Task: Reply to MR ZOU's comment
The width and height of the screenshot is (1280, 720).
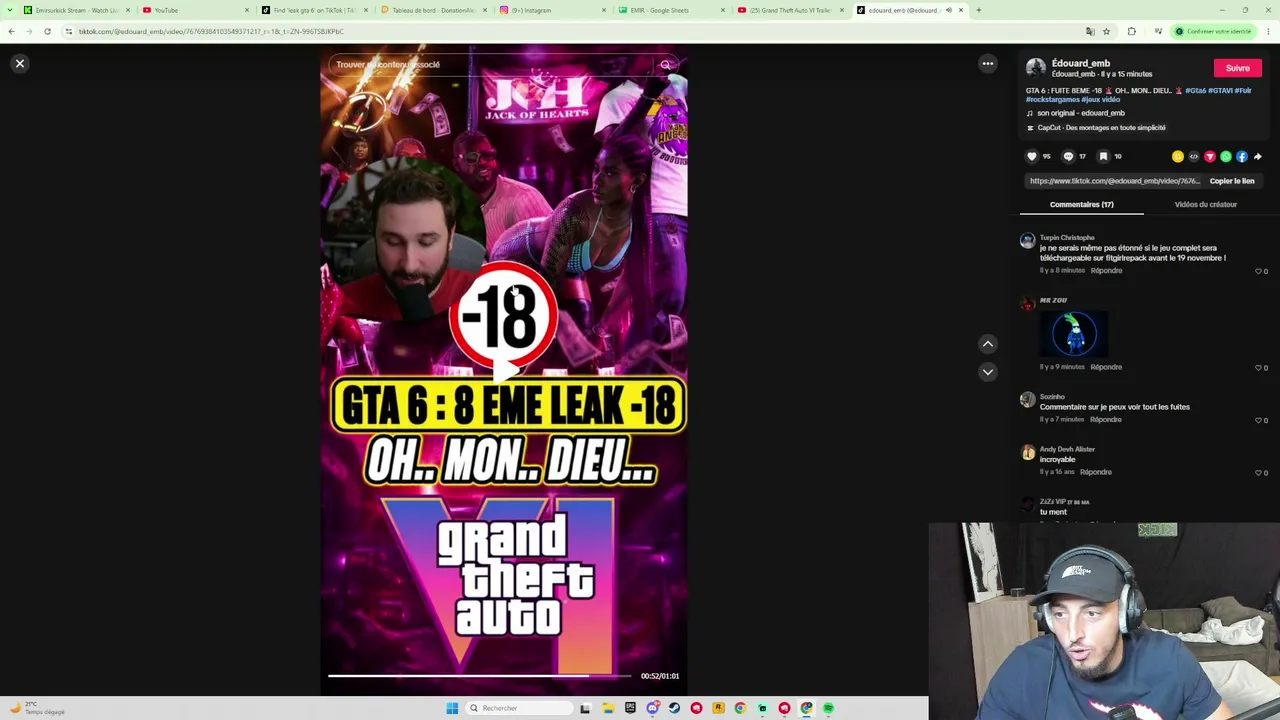Action: click(1106, 367)
